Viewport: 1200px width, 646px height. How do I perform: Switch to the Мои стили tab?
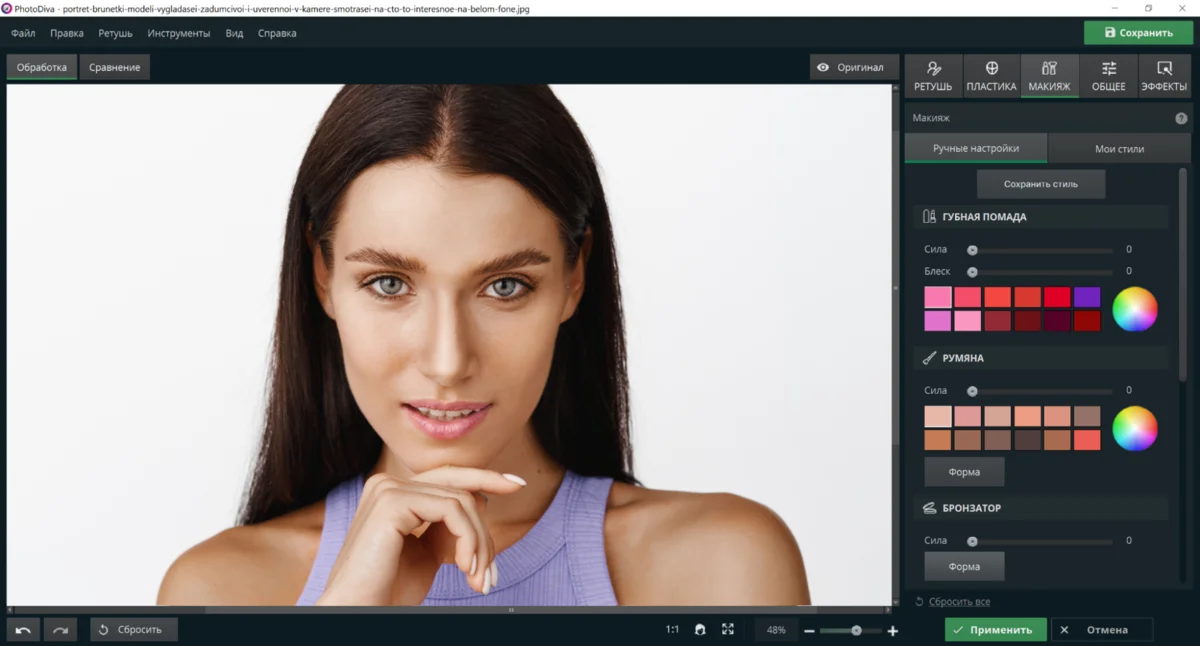1119,148
